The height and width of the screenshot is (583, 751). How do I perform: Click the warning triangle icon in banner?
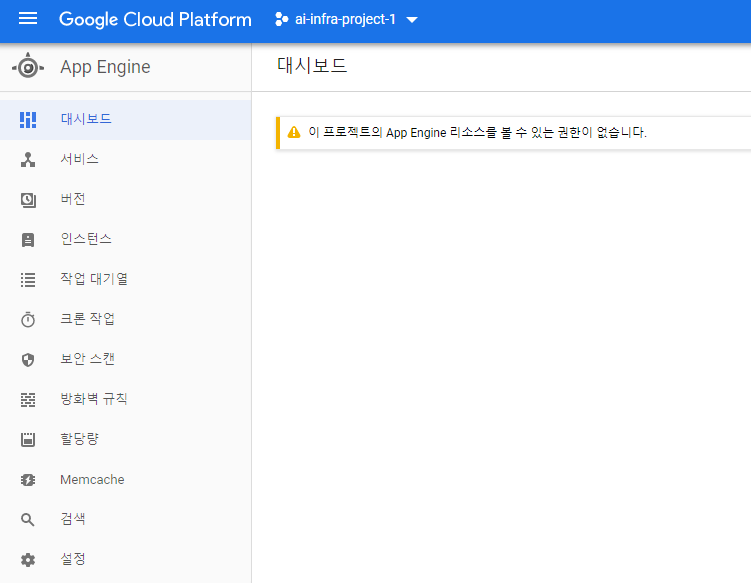click(x=294, y=132)
